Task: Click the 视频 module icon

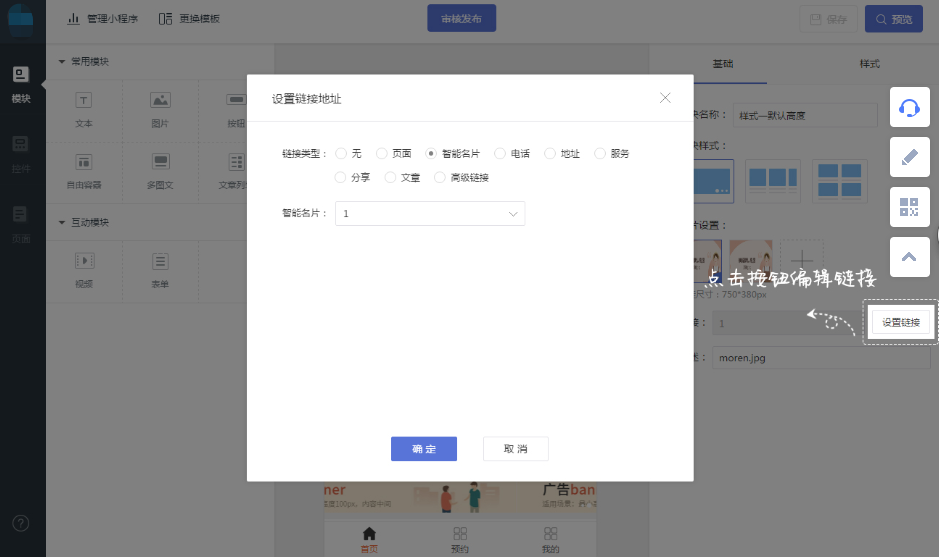Action: pyautogui.click(x=84, y=261)
